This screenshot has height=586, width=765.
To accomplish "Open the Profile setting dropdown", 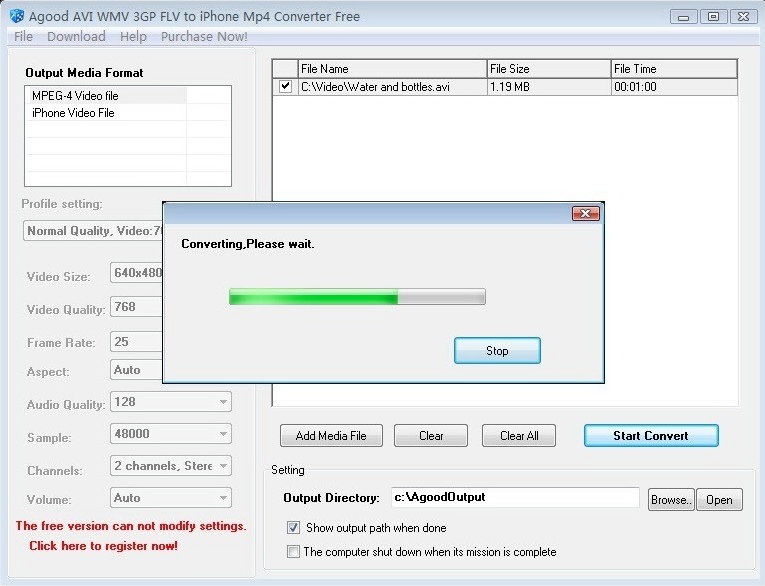I will [x=93, y=231].
